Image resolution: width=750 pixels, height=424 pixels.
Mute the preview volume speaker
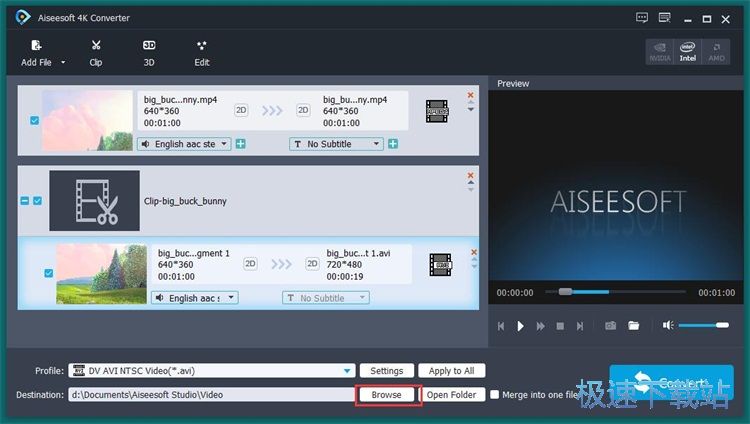[668, 325]
